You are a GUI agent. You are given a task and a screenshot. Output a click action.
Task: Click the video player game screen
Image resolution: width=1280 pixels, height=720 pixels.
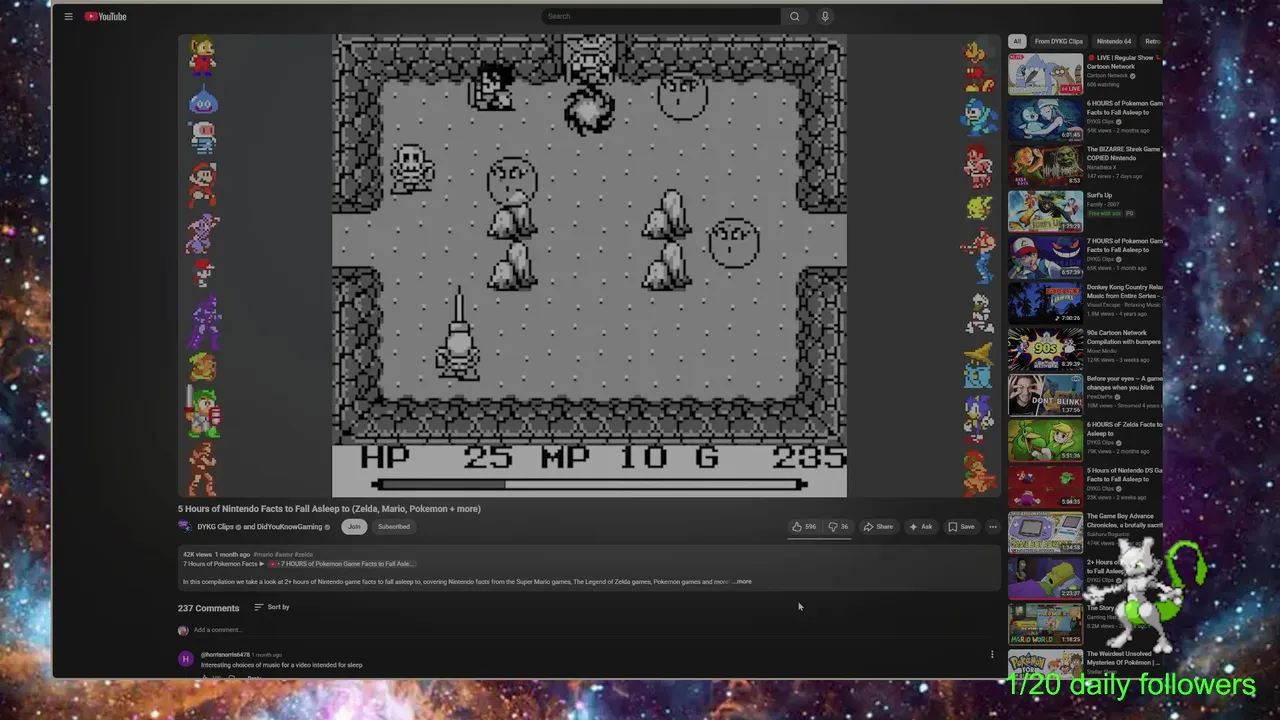coord(589,265)
